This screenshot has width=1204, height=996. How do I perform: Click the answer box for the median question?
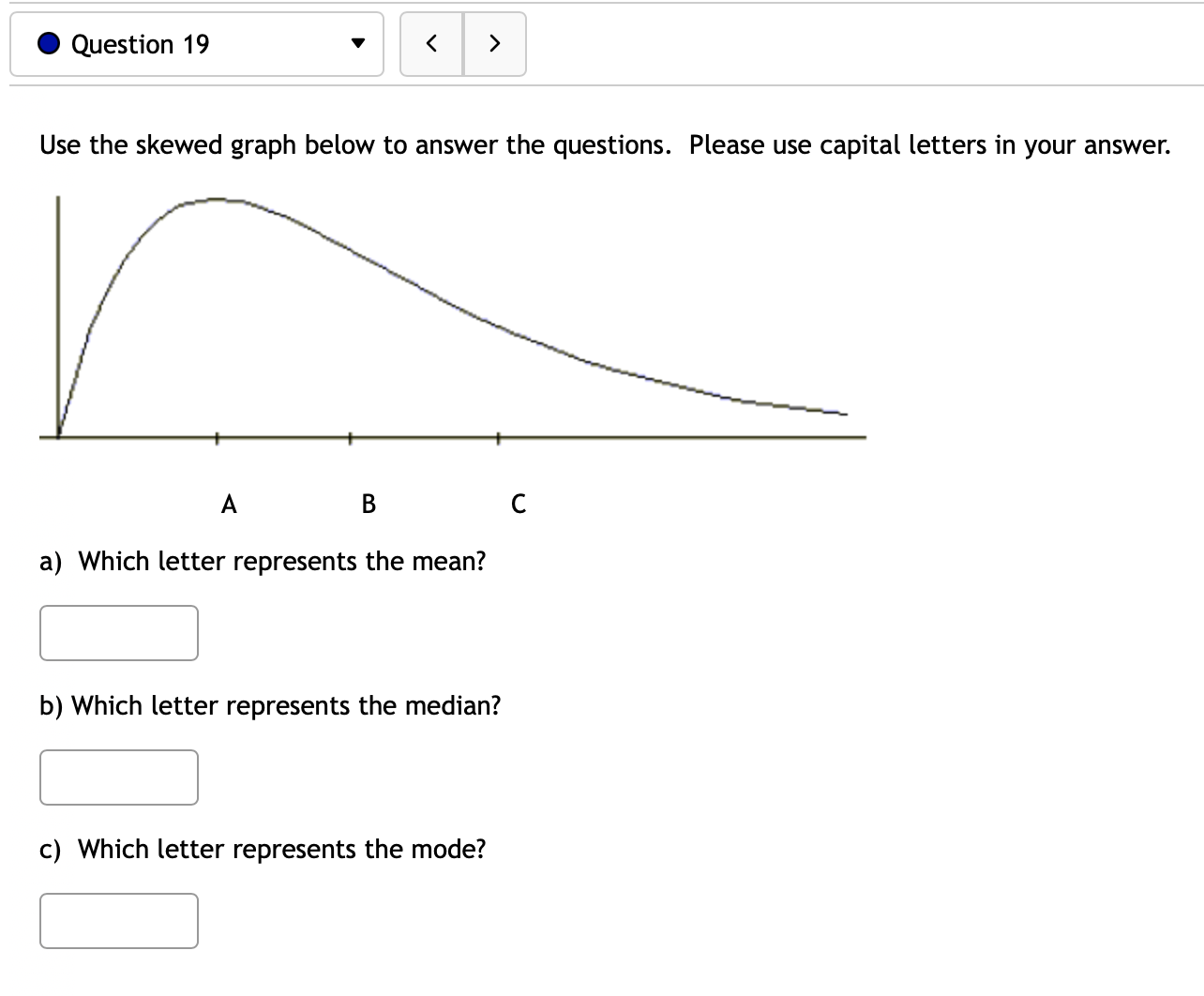[118, 777]
